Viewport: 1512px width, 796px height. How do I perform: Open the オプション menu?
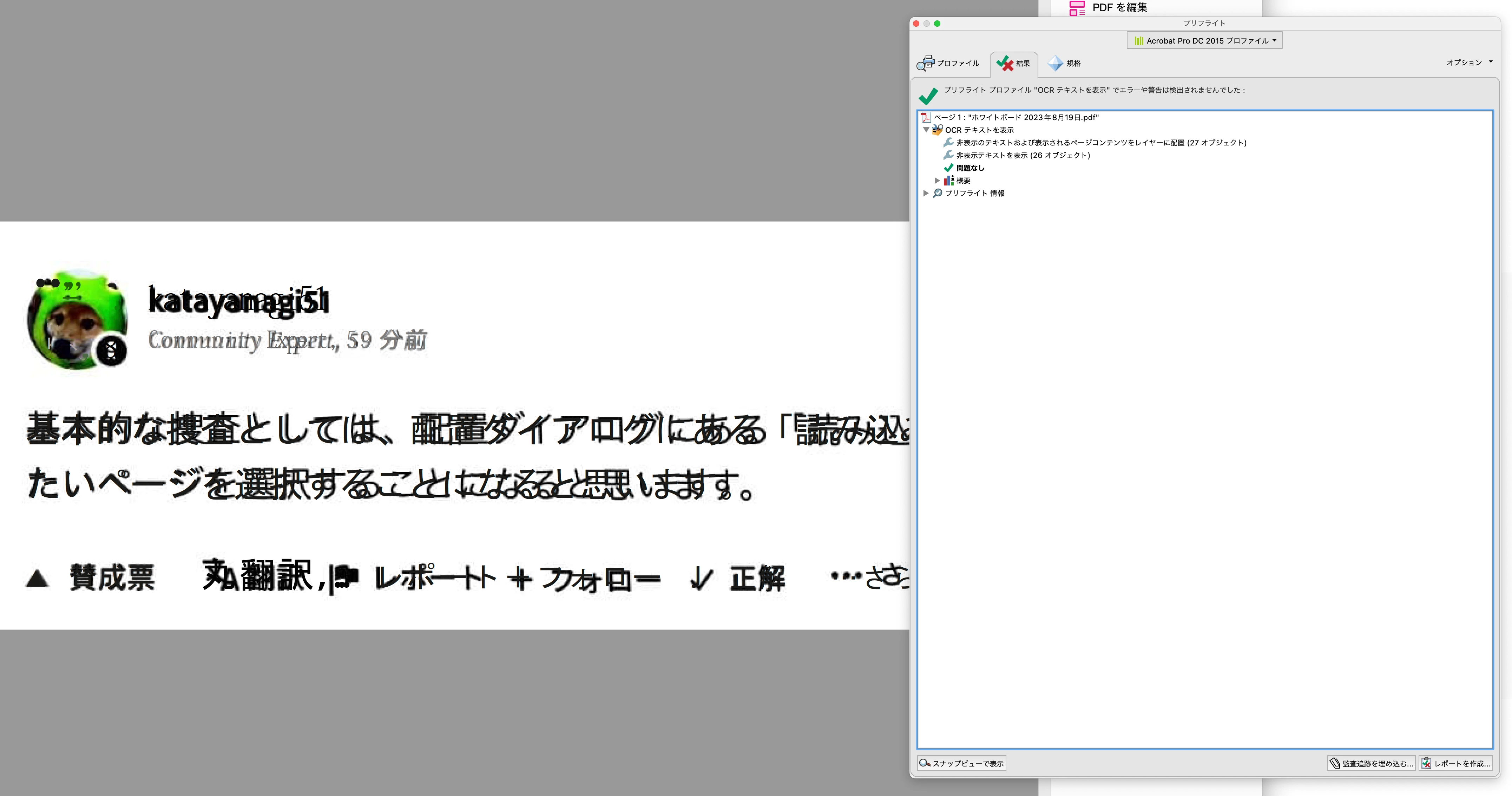click(x=1468, y=62)
